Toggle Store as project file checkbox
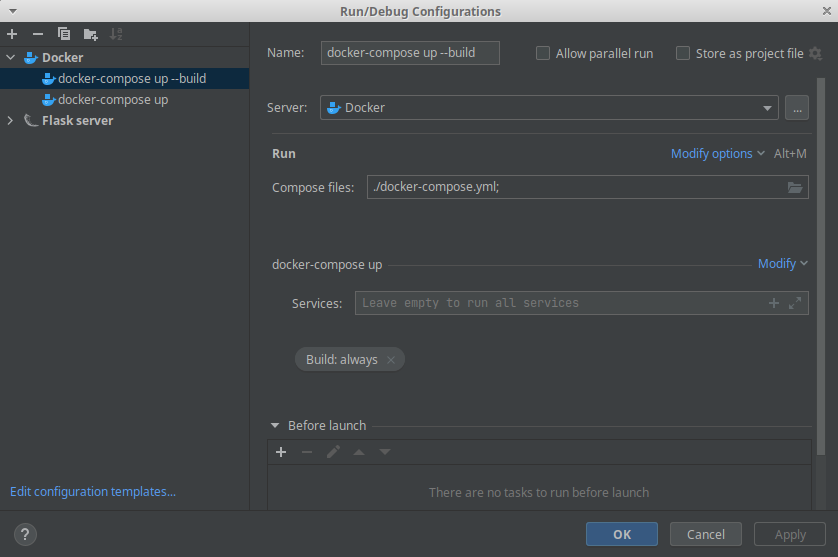The image size is (838, 557). (x=683, y=53)
